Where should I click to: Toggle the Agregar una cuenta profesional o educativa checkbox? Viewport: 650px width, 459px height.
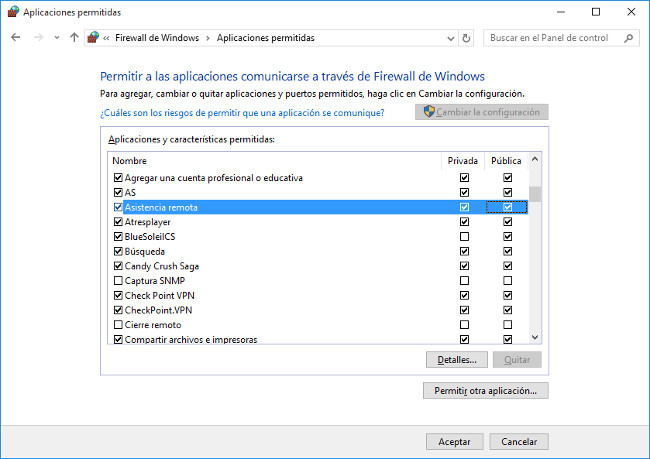[118, 177]
